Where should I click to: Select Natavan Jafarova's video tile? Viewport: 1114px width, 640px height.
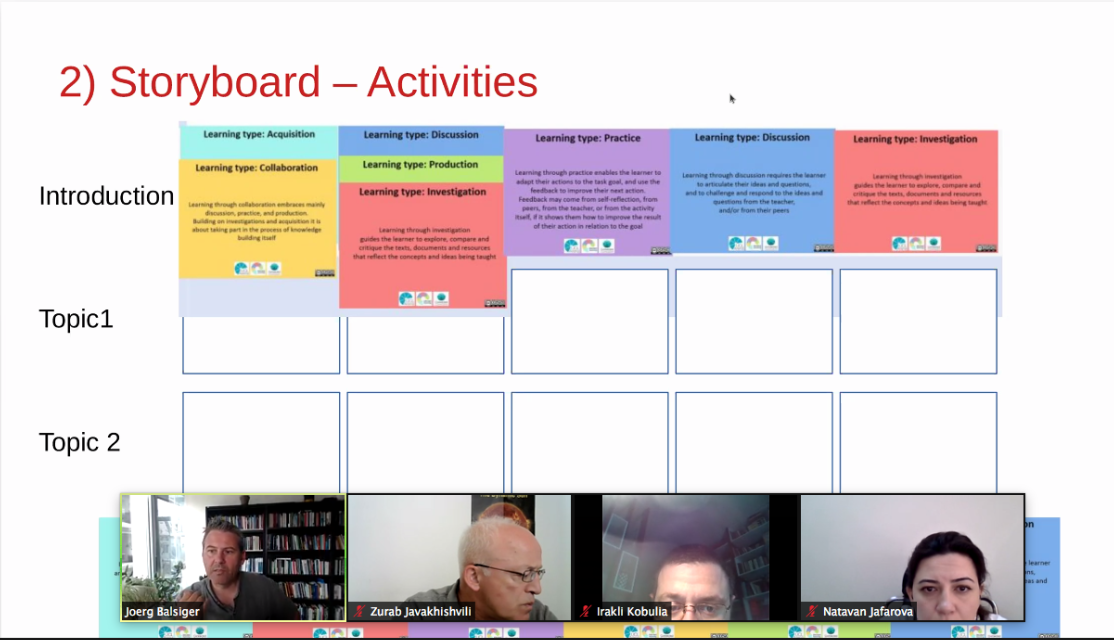point(912,556)
